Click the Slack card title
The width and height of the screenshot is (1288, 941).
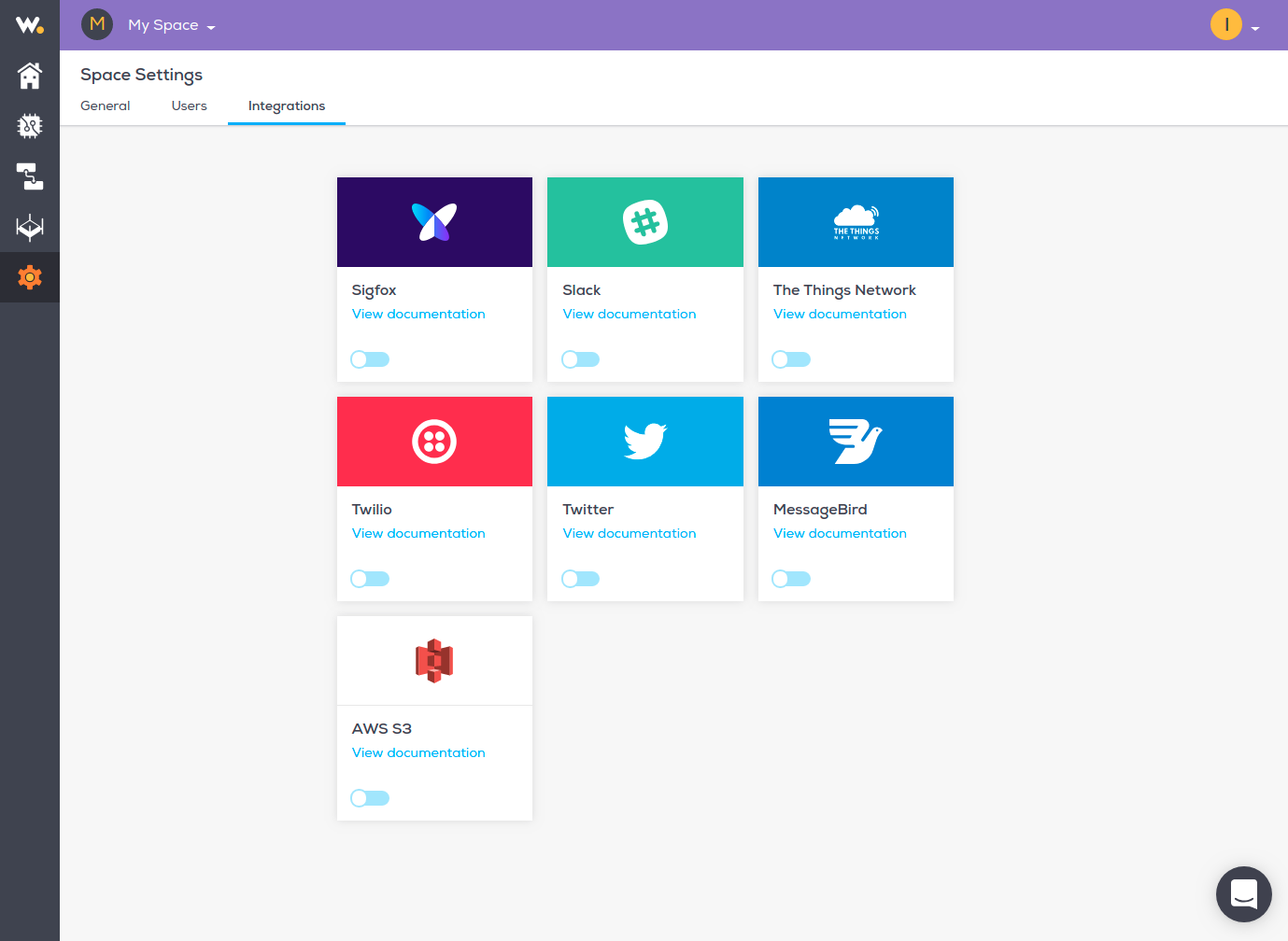coord(582,290)
